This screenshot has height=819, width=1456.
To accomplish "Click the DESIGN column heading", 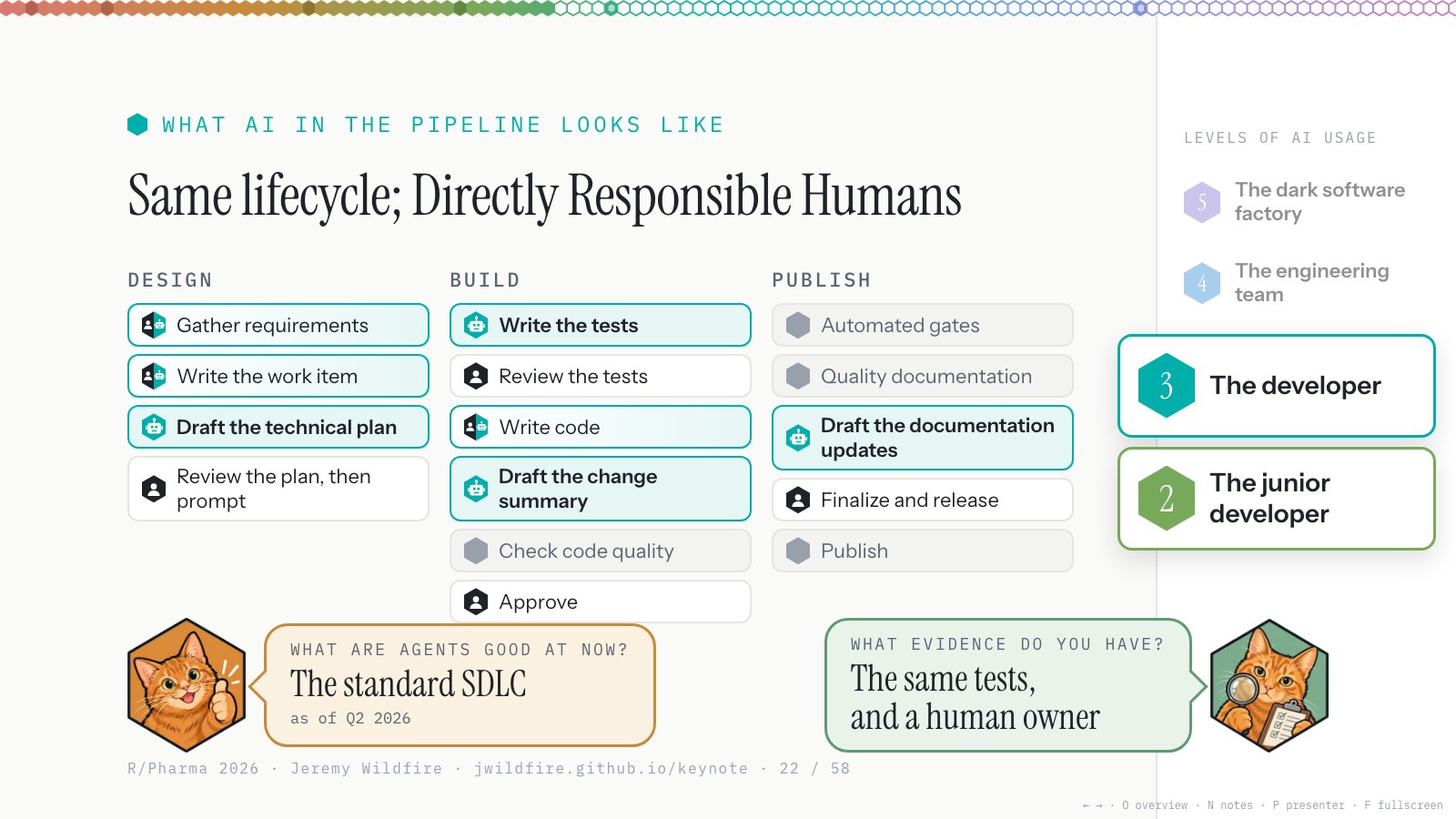I will pyautogui.click(x=170, y=280).
